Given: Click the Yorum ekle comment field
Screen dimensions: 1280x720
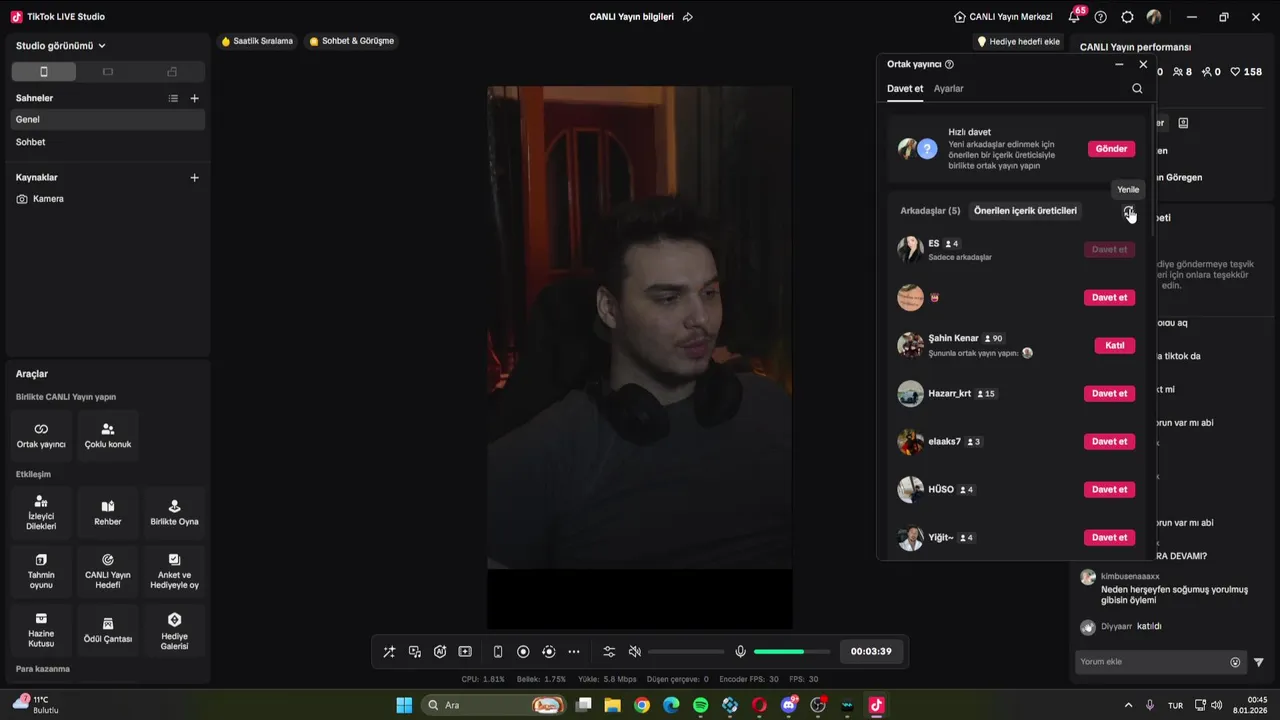Looking at the screenshot, I should click(x=1161, y=662).
